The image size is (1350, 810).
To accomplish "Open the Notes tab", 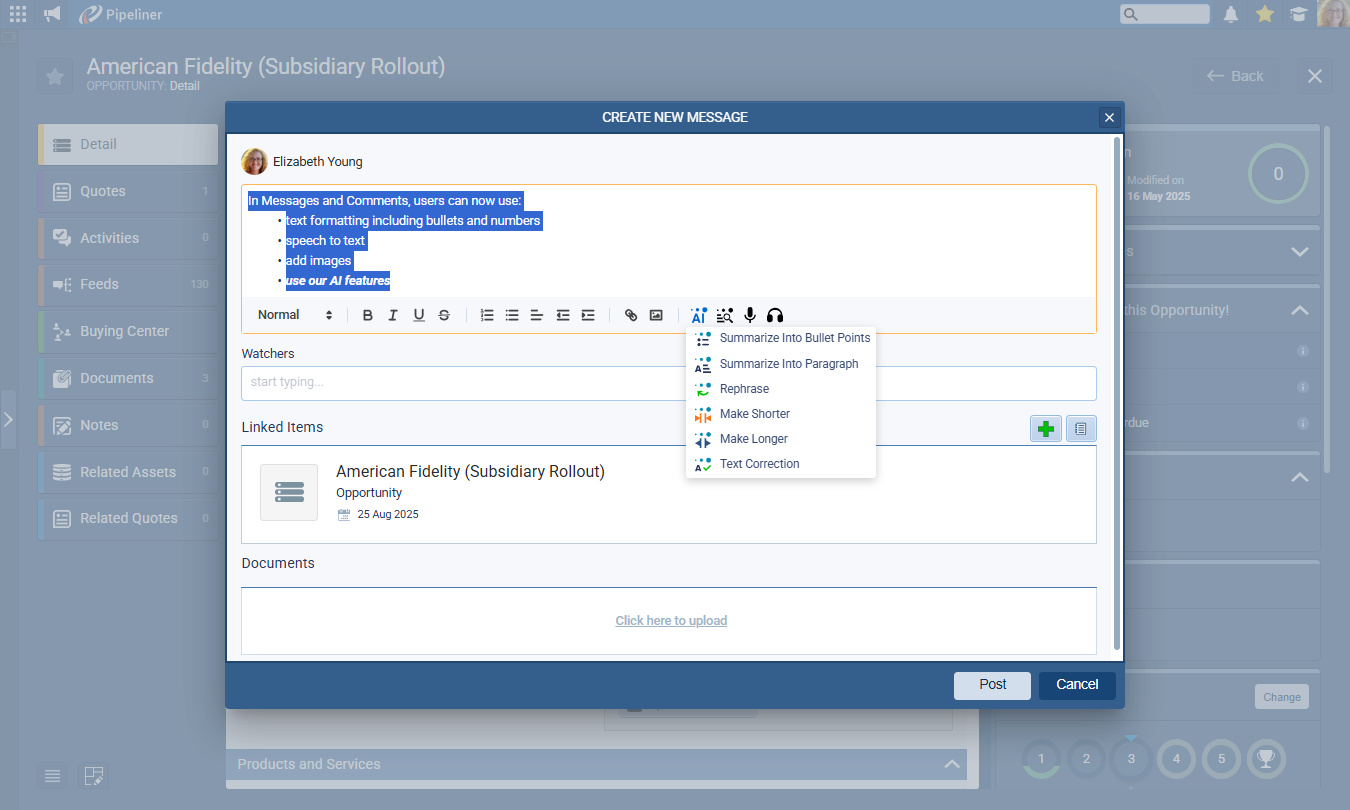I will click(128, 425).
